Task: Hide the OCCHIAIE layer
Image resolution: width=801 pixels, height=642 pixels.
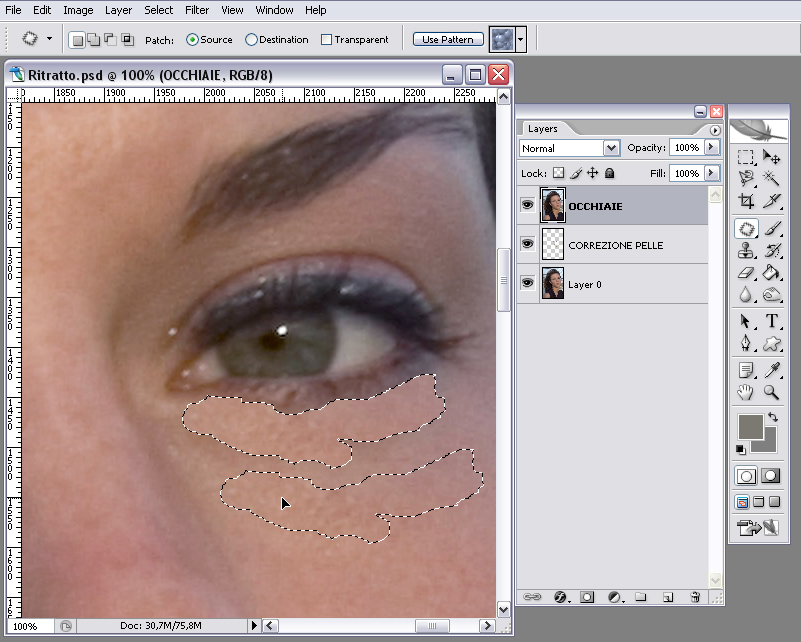Action: coord(527,205)
